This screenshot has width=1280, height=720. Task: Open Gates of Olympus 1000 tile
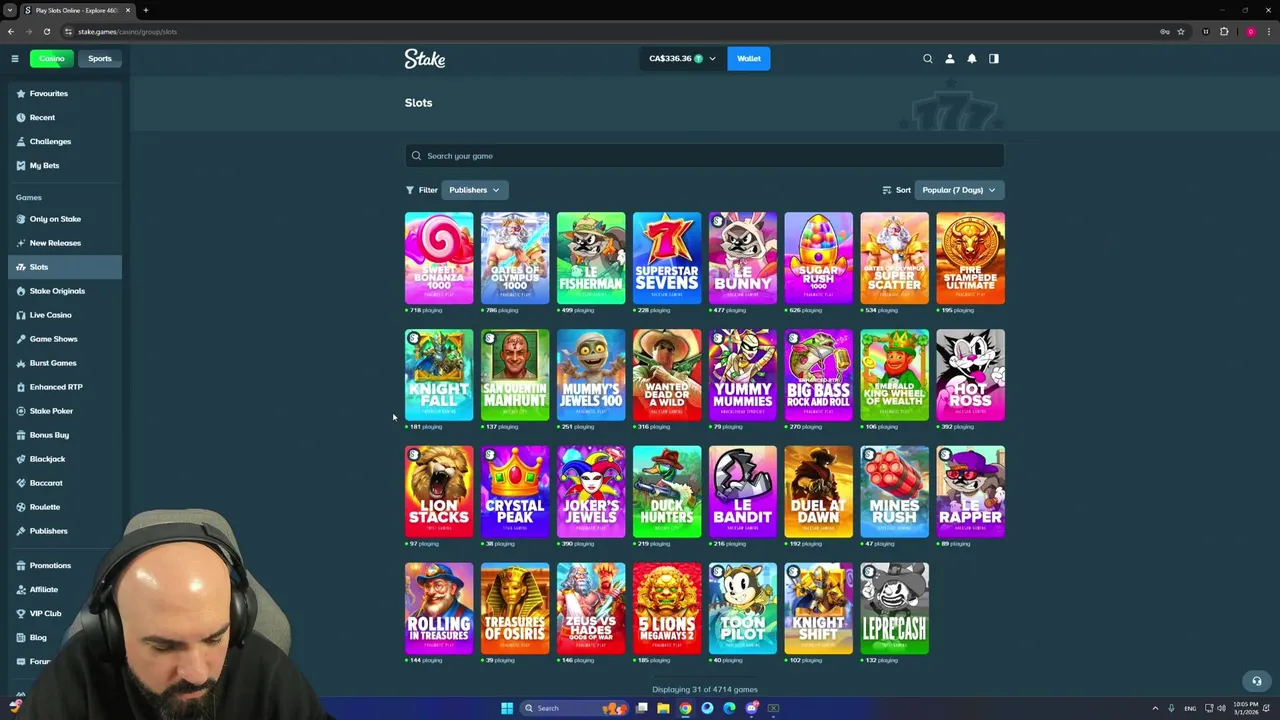515,258
